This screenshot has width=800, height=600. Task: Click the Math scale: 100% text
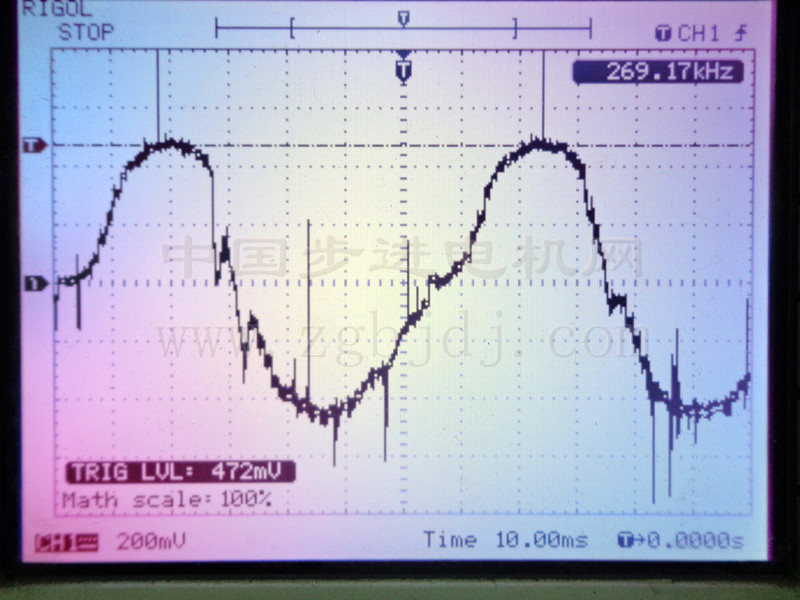coord(167,498)
